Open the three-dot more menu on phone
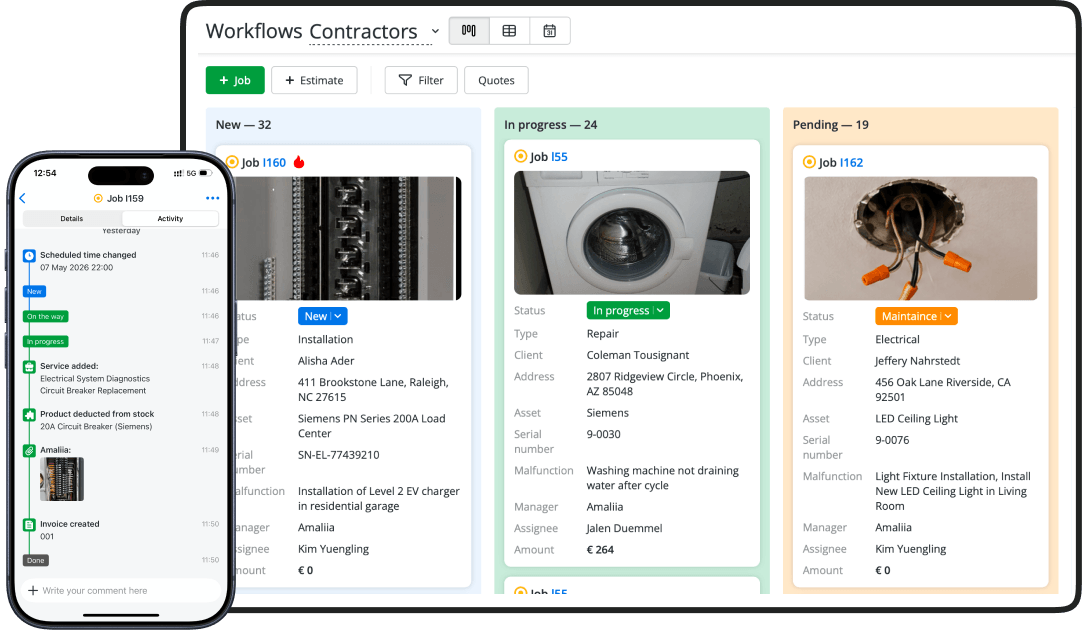This screenshot has height=634, width=1082. [x=213, y=198]
